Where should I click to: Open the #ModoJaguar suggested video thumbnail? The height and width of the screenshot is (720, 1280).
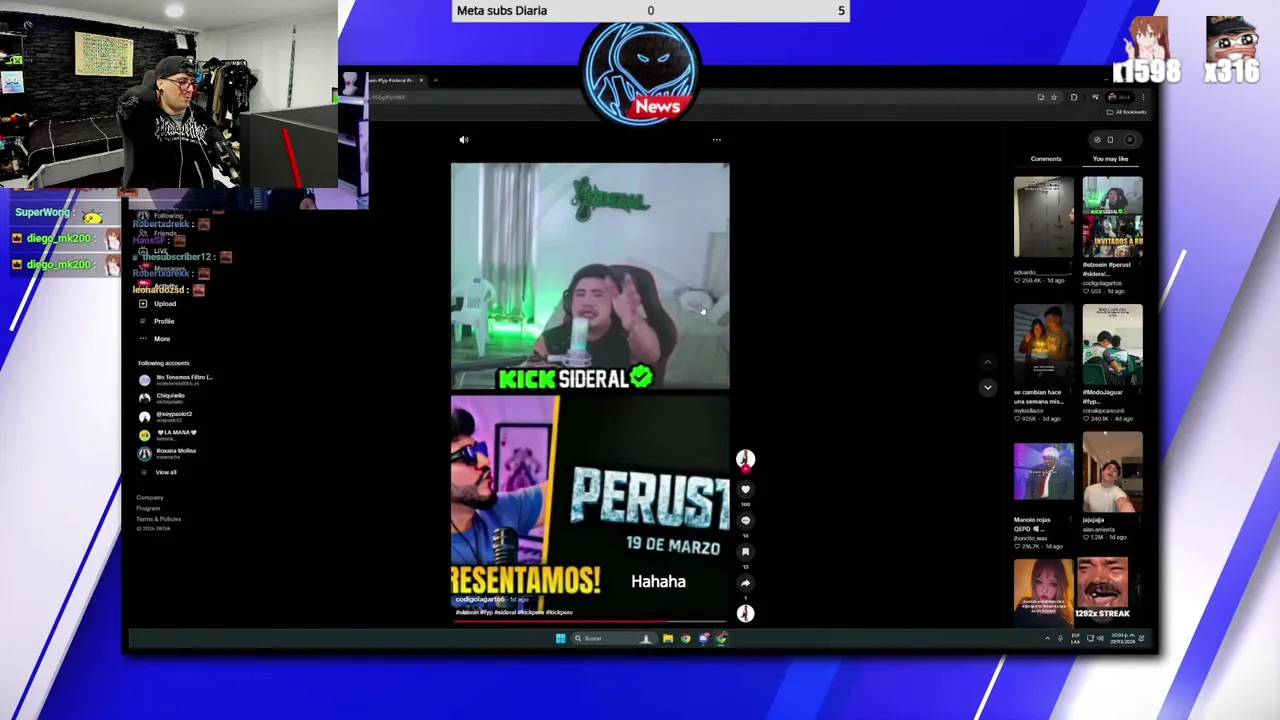click(1112, 345)
